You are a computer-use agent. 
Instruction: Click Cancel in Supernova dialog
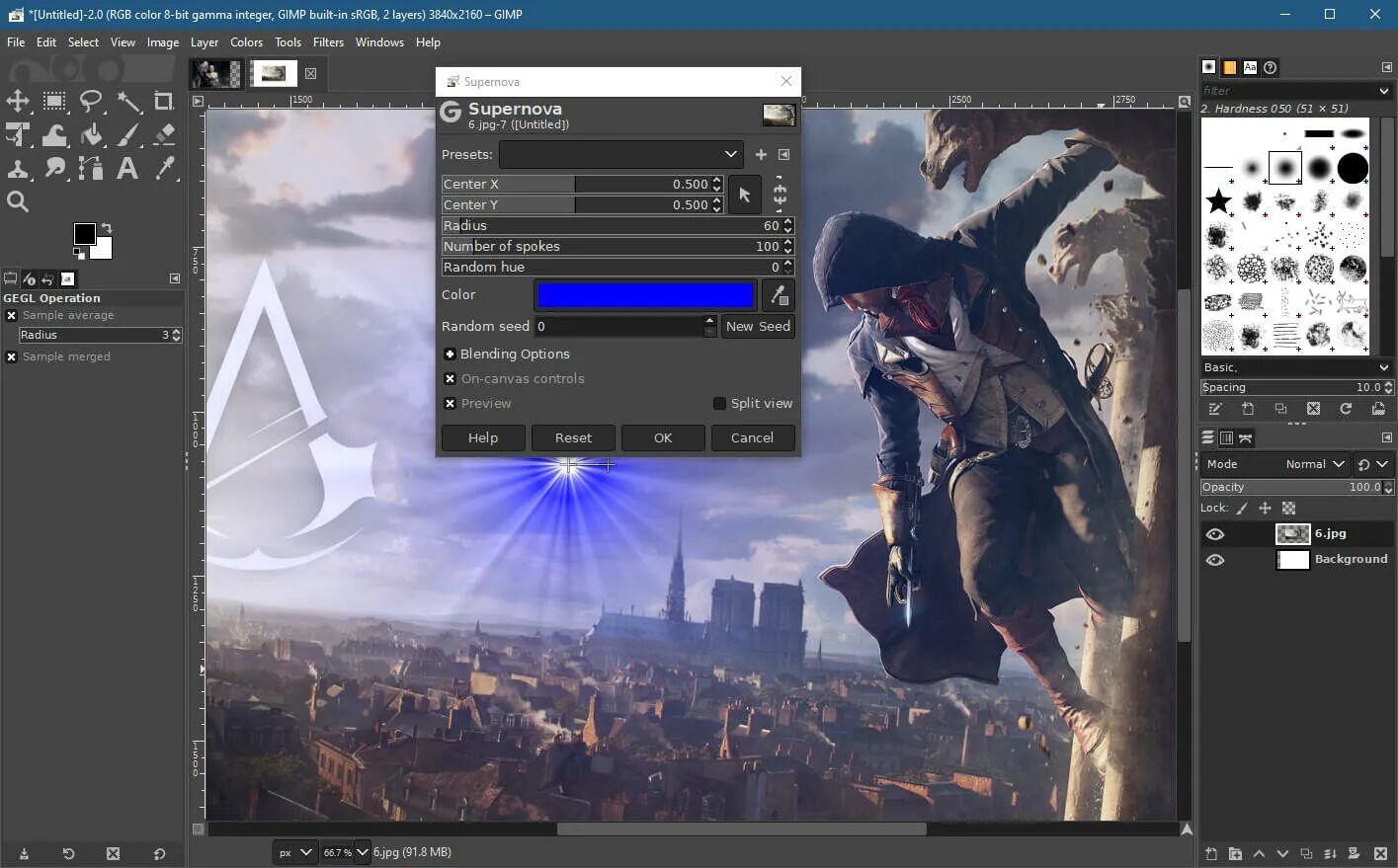pos(752,438)
